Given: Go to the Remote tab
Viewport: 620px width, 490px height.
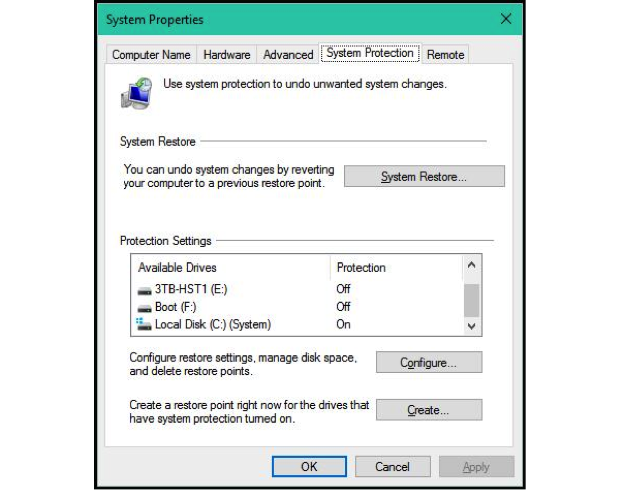Looking at the screenshot, I should pos(445,55).
